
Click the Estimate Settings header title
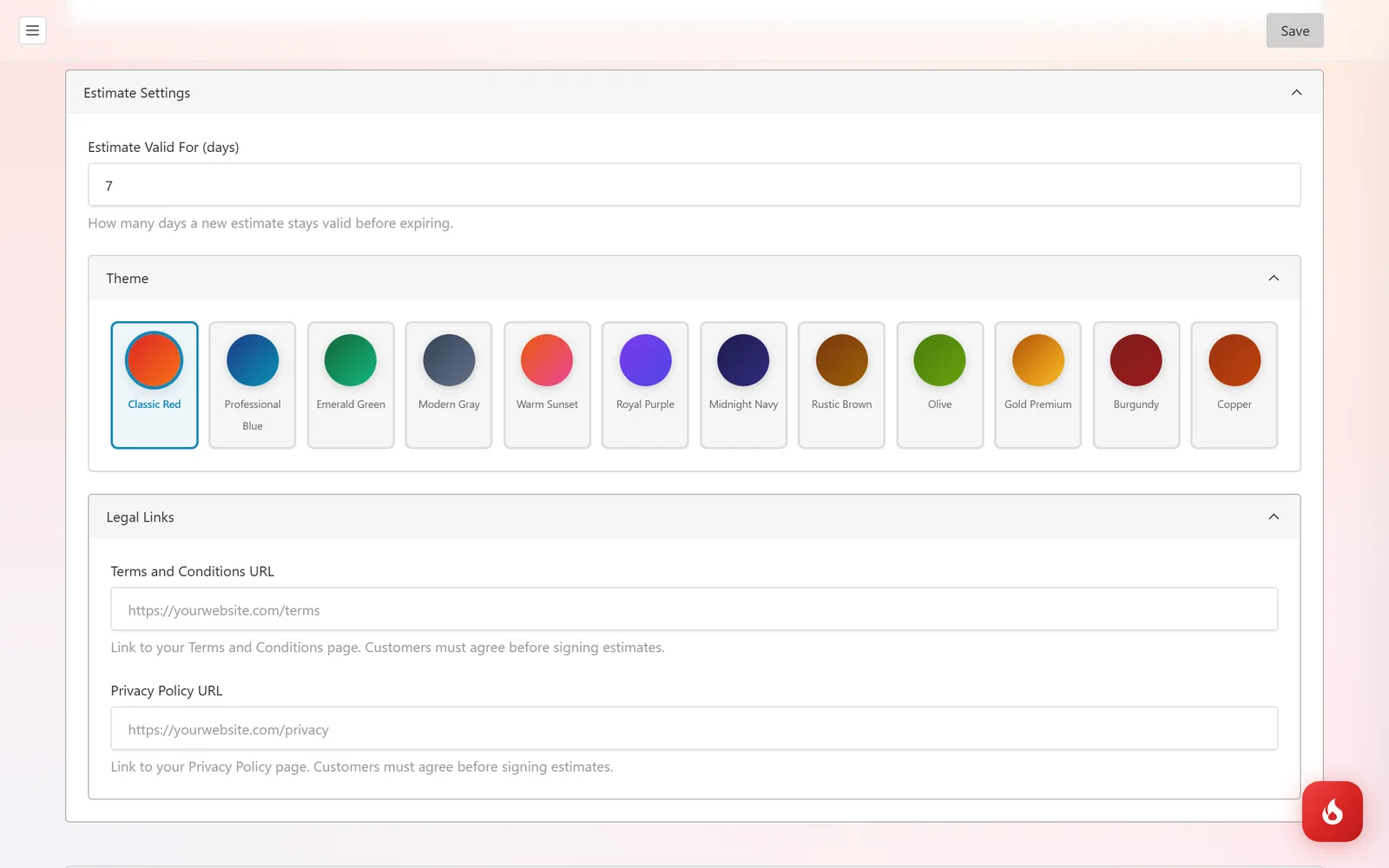click(137, 93)
